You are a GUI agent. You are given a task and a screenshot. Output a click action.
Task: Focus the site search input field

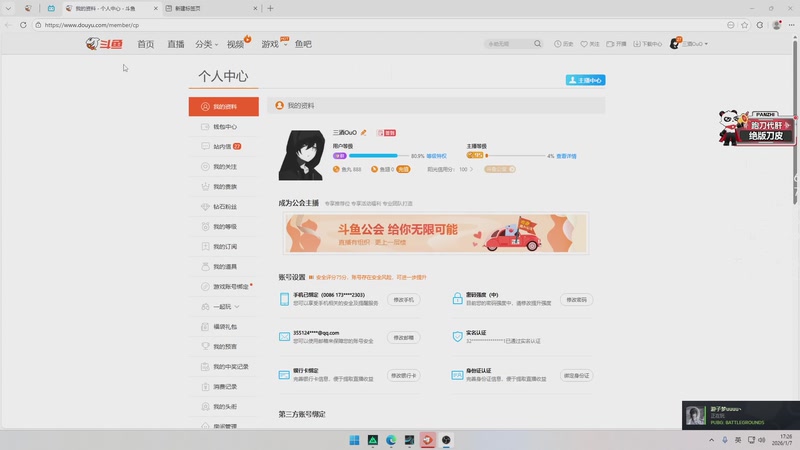coord(509,44)
